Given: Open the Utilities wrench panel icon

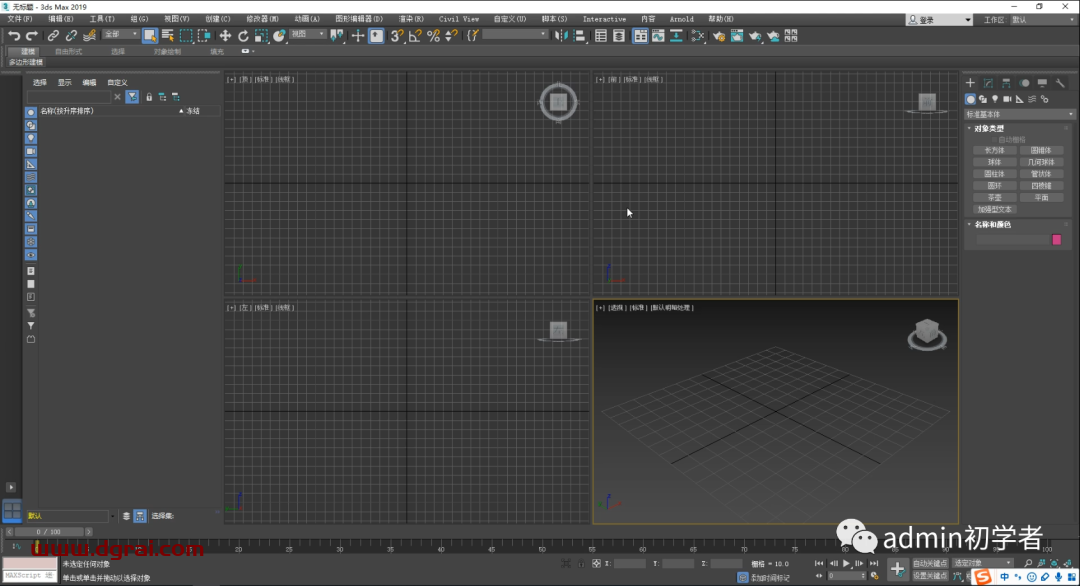Looking at the screenshot, I should coord(1060,83).
